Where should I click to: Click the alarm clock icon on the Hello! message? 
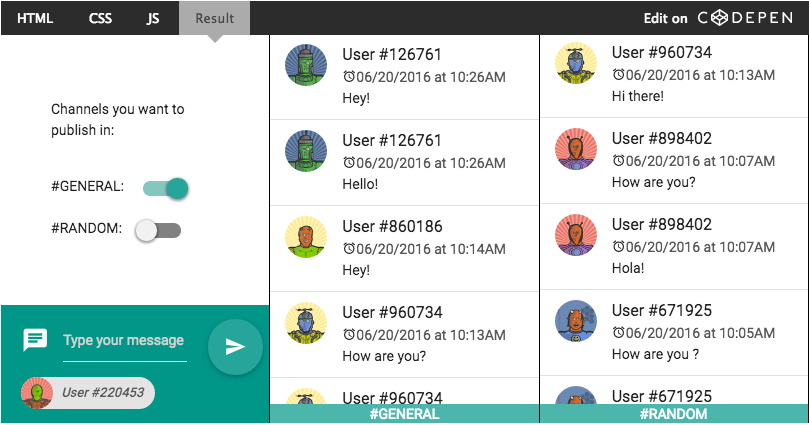348,163
